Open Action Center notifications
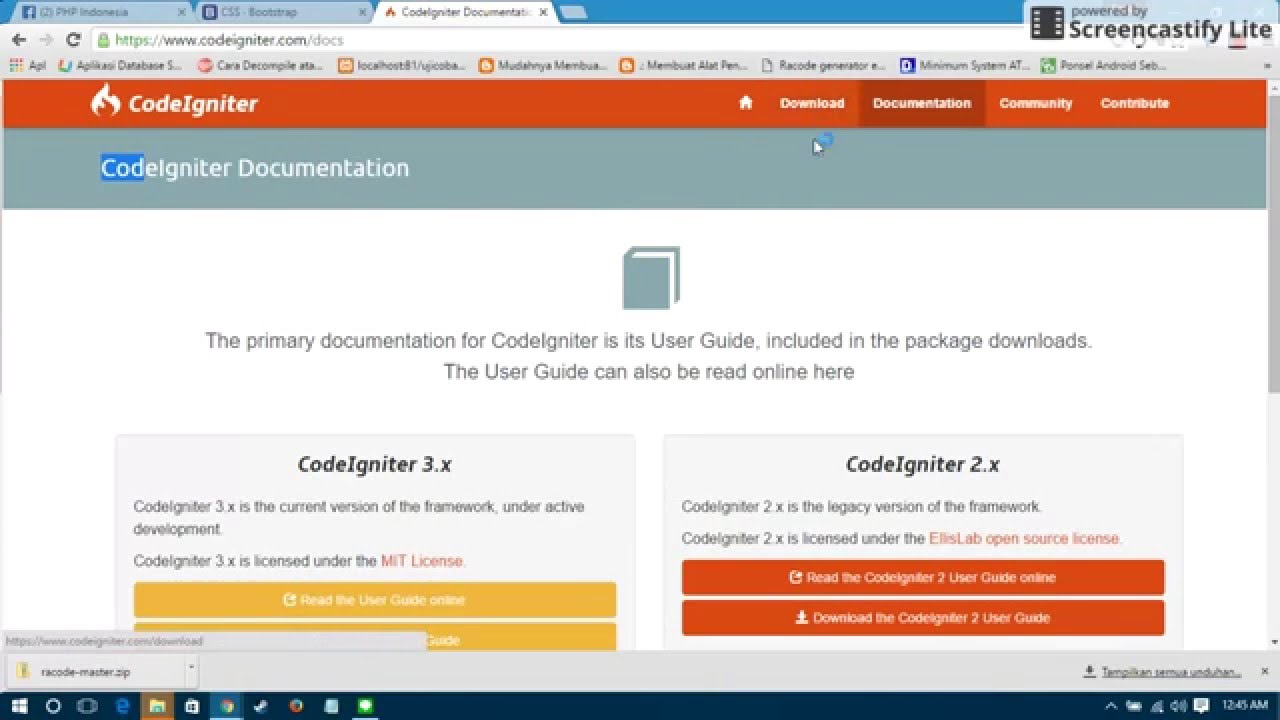This screenshot has height=720, width=1280. point(1201,705)
